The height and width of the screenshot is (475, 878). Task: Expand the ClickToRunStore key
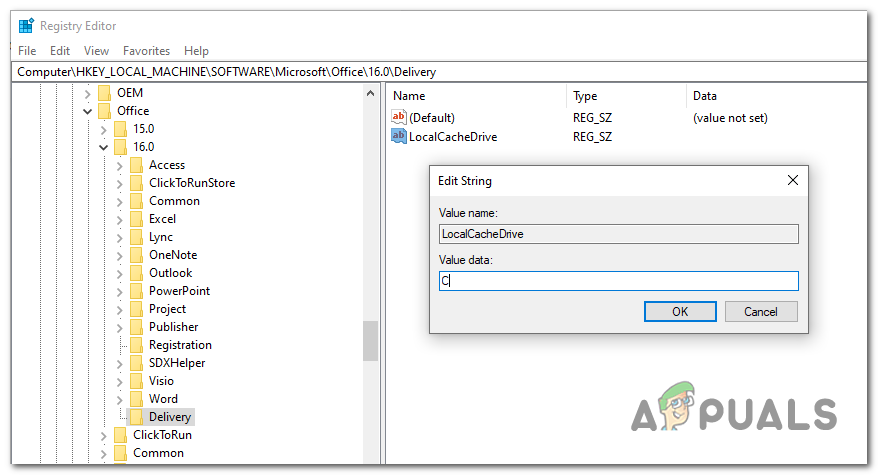pyautogui.click(x=119, y=184)
